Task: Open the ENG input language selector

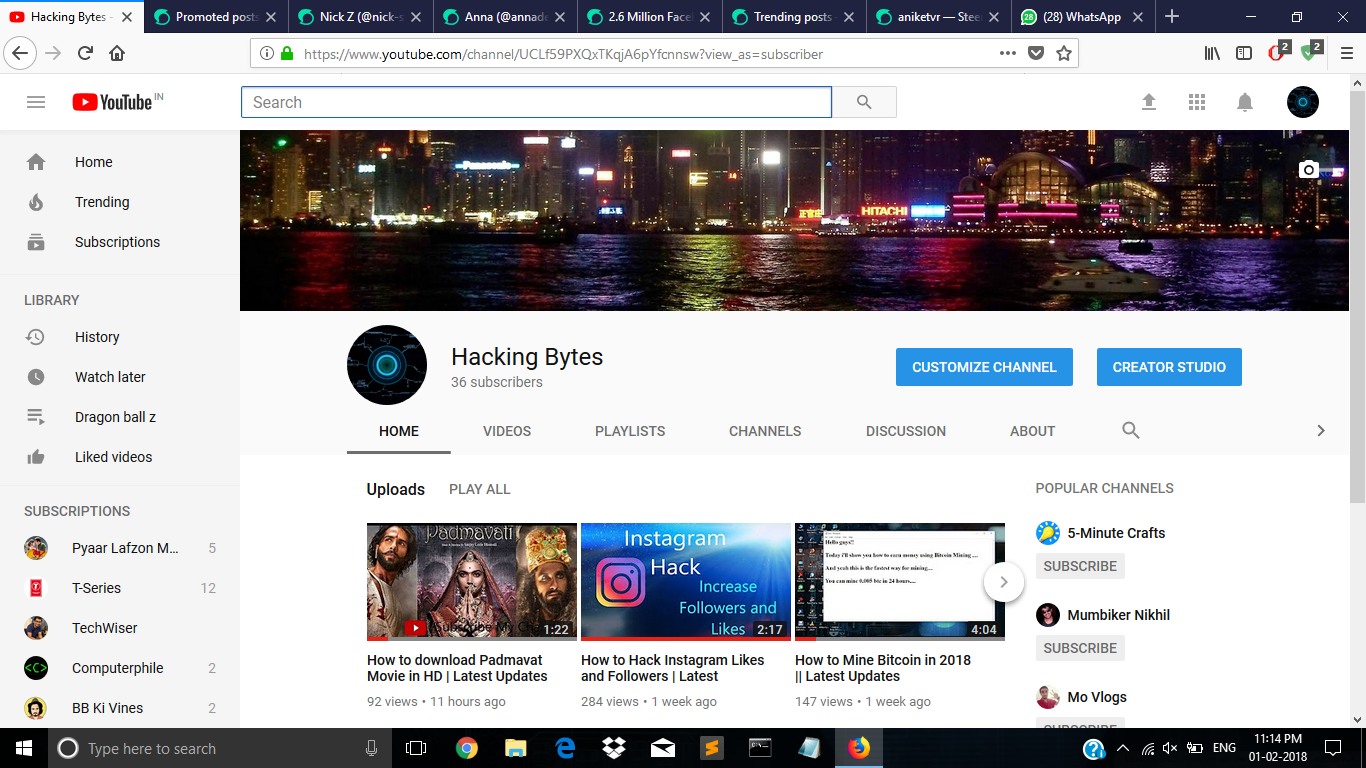Action: 1224,748
